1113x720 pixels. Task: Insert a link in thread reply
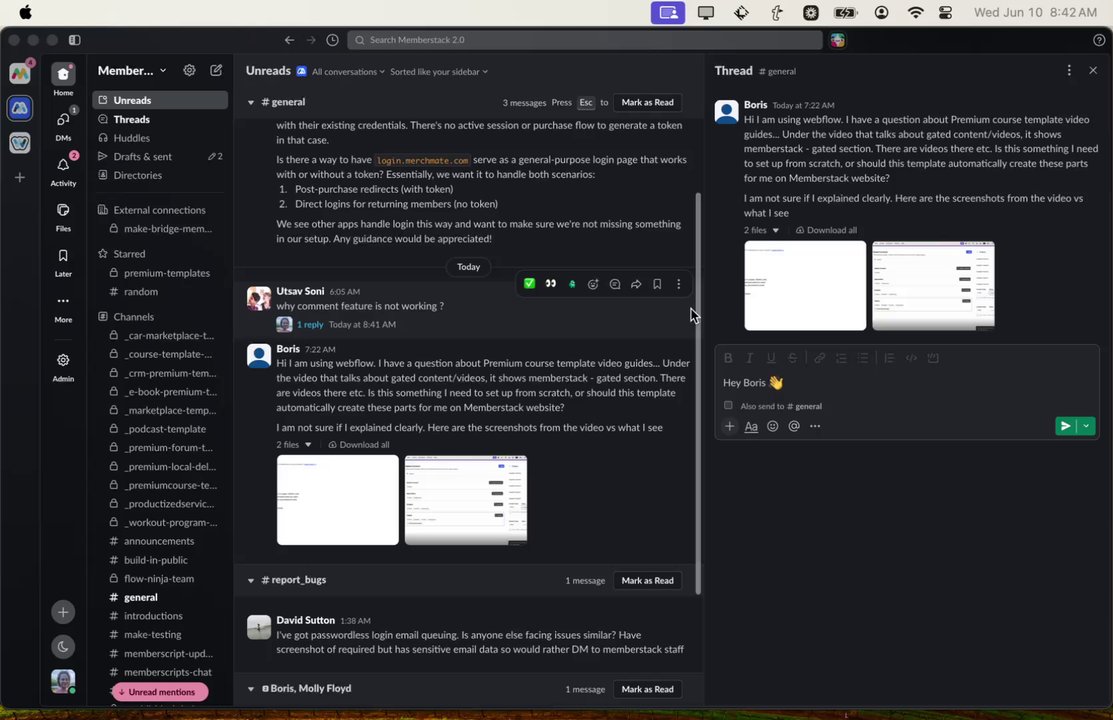pyautogui.click(x=819, y=358)
